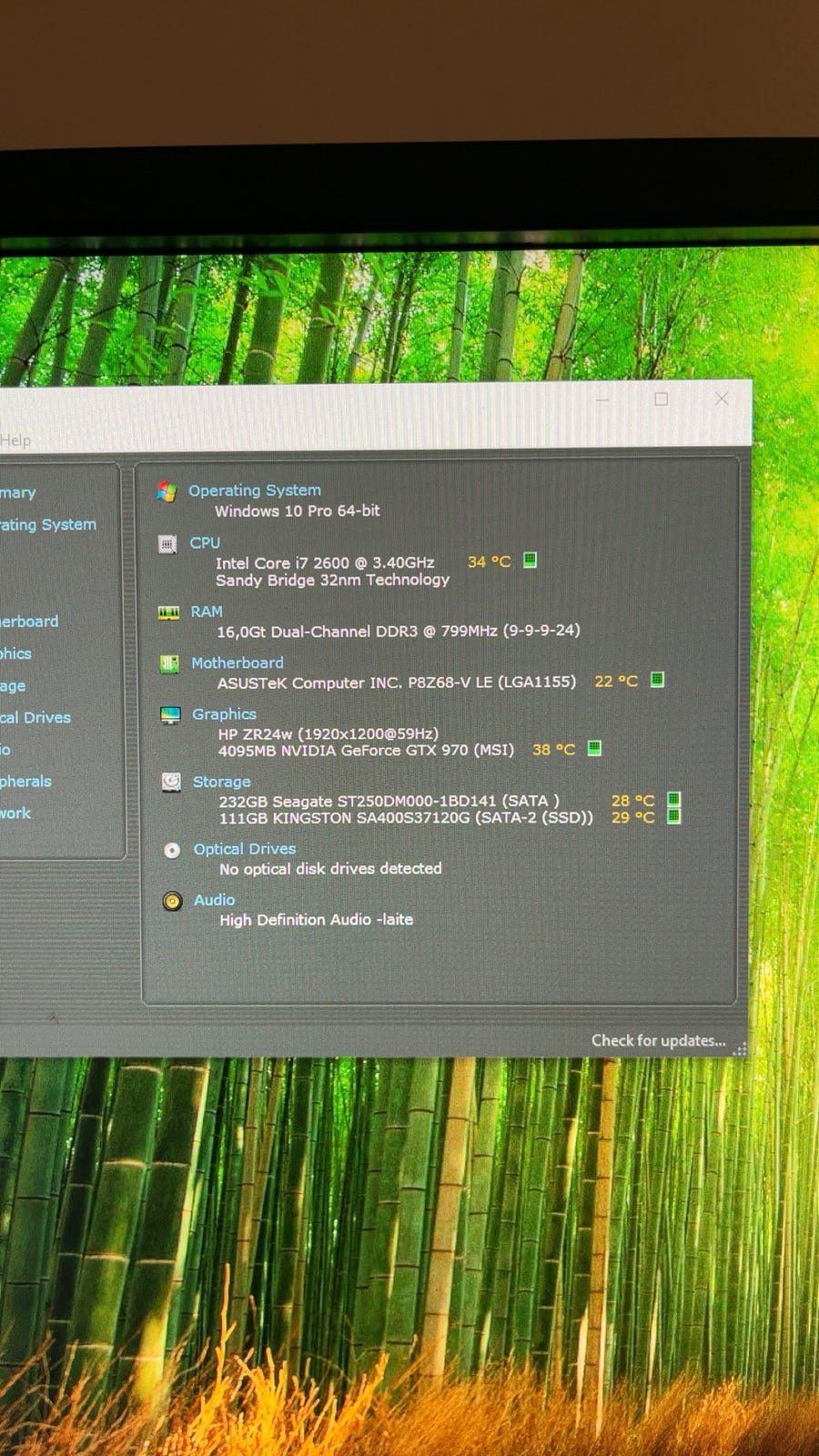This screenshot has width=819, height=1456.
Task: Click the '16,0Gt Dual-Channel DDR3' RAM line
Action: 399,631
